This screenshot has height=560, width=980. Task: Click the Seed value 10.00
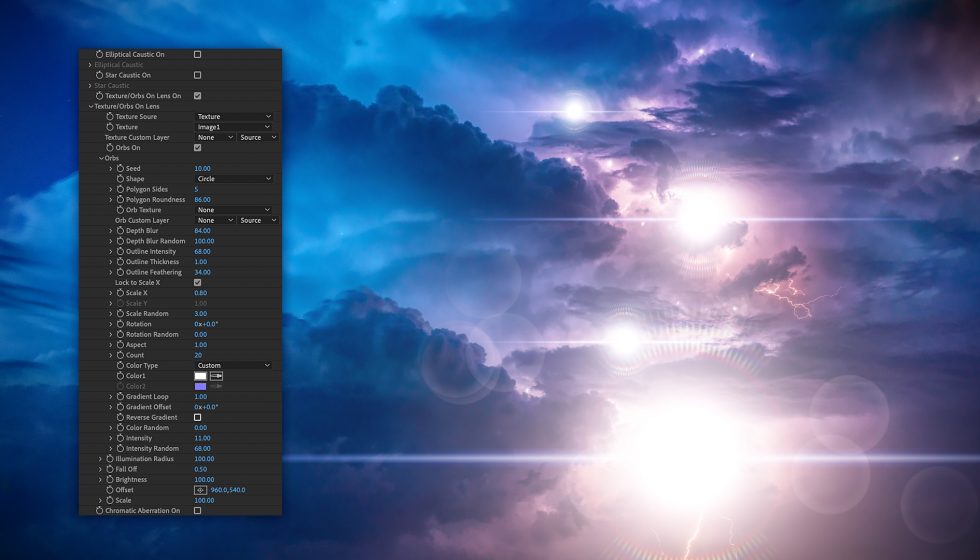click(202, 168)
